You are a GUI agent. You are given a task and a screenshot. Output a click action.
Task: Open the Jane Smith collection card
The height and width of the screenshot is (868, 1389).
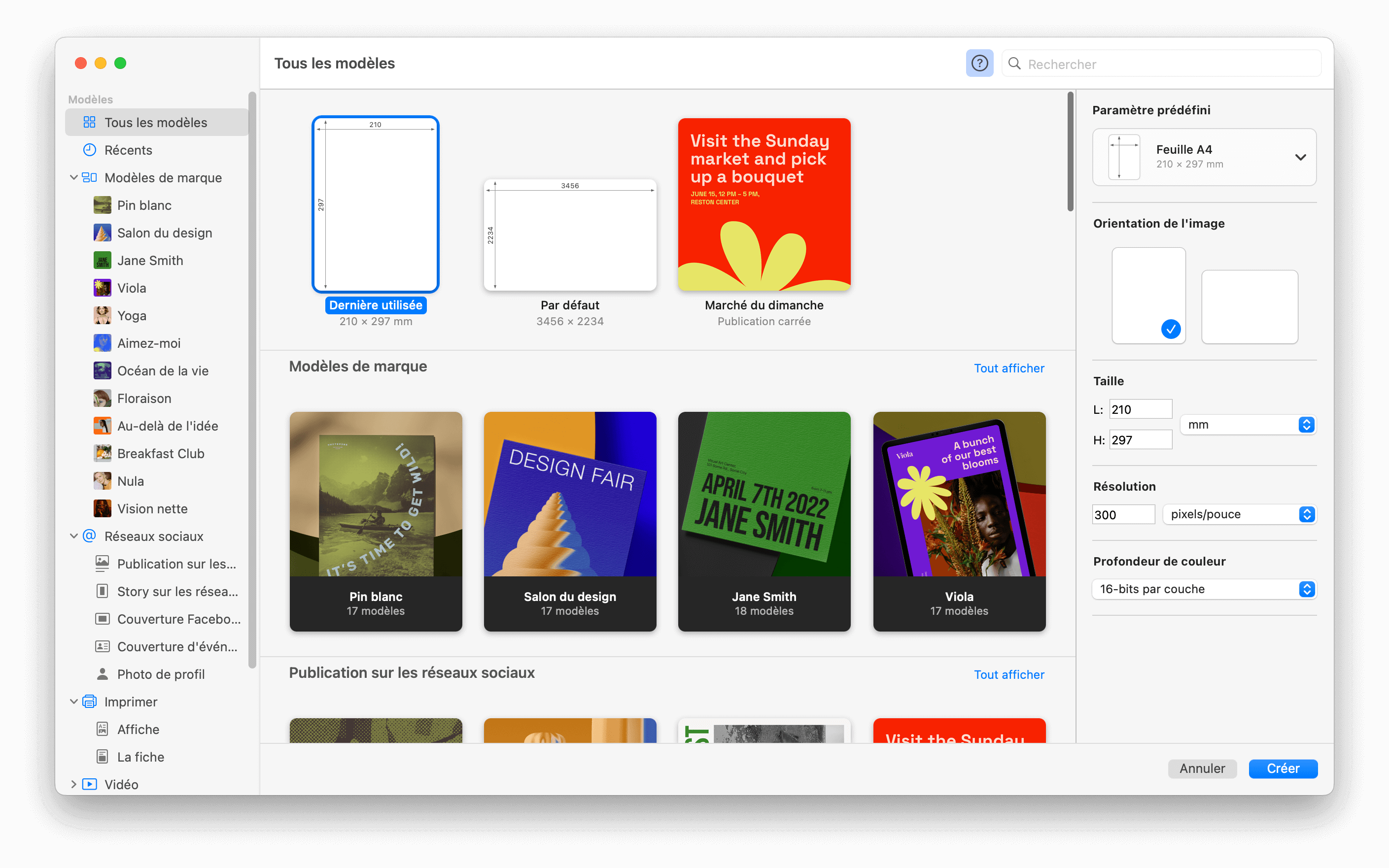[764, 521]
